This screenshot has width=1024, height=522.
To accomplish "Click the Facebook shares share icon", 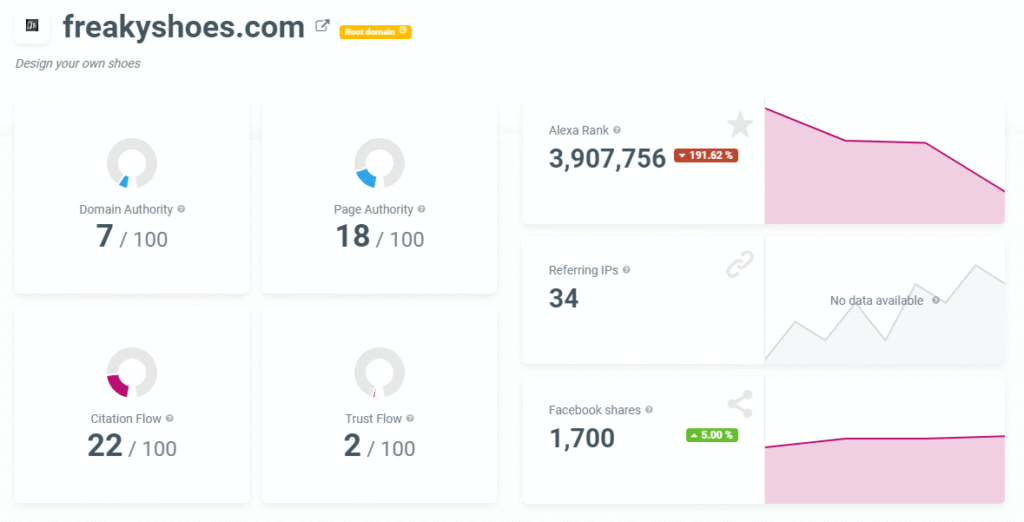I will [739, 405].
